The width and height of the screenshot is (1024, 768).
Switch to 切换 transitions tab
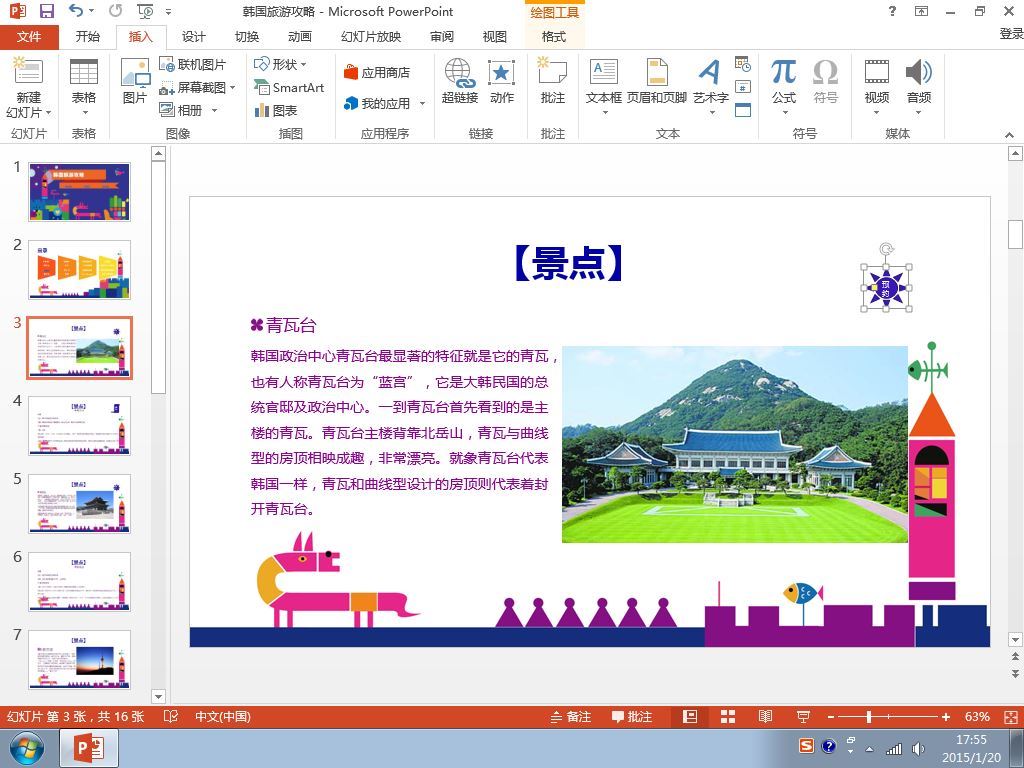(247, 37)
